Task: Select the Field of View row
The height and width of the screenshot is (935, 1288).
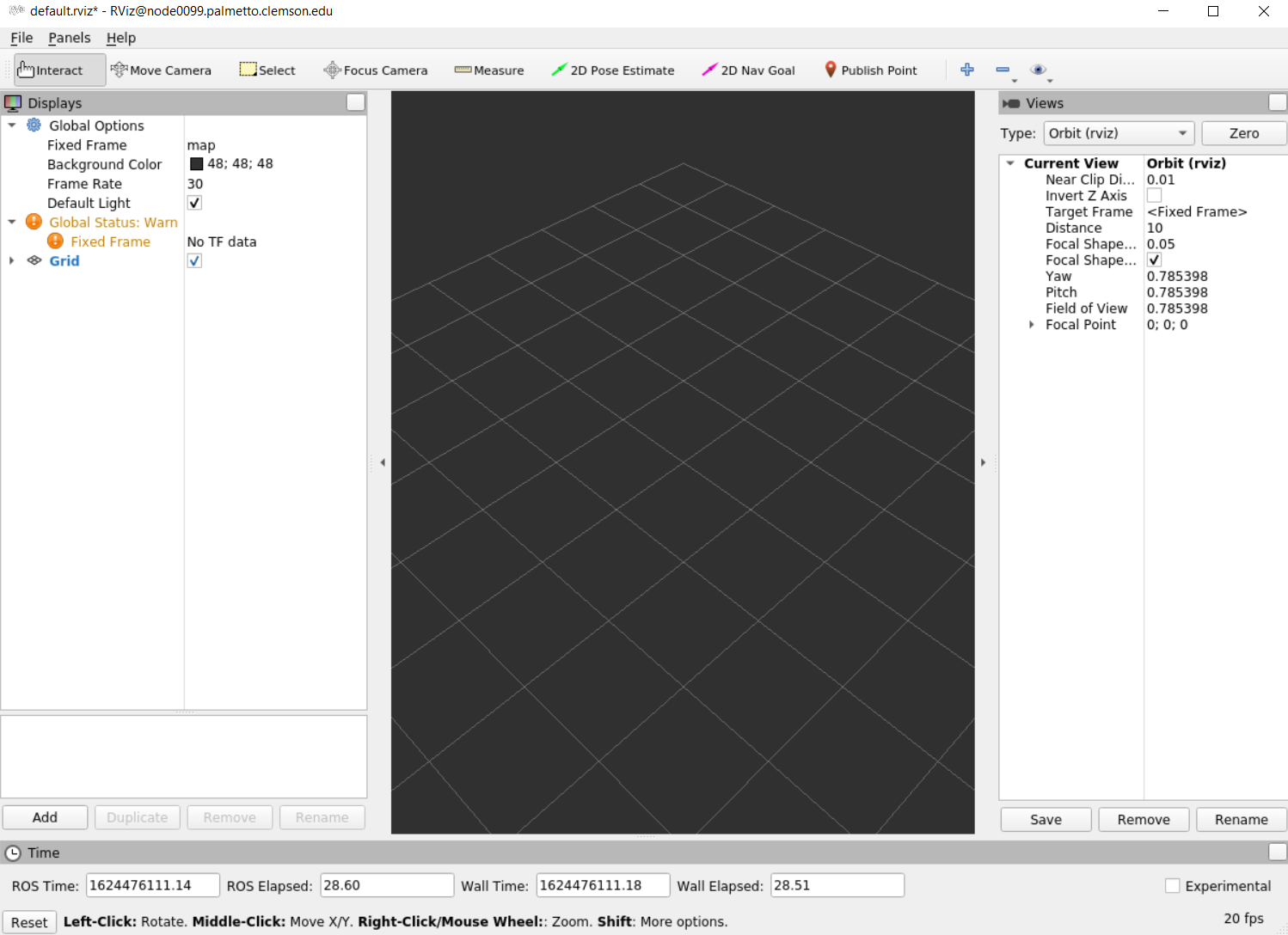Action: [x=1144, y=309]
